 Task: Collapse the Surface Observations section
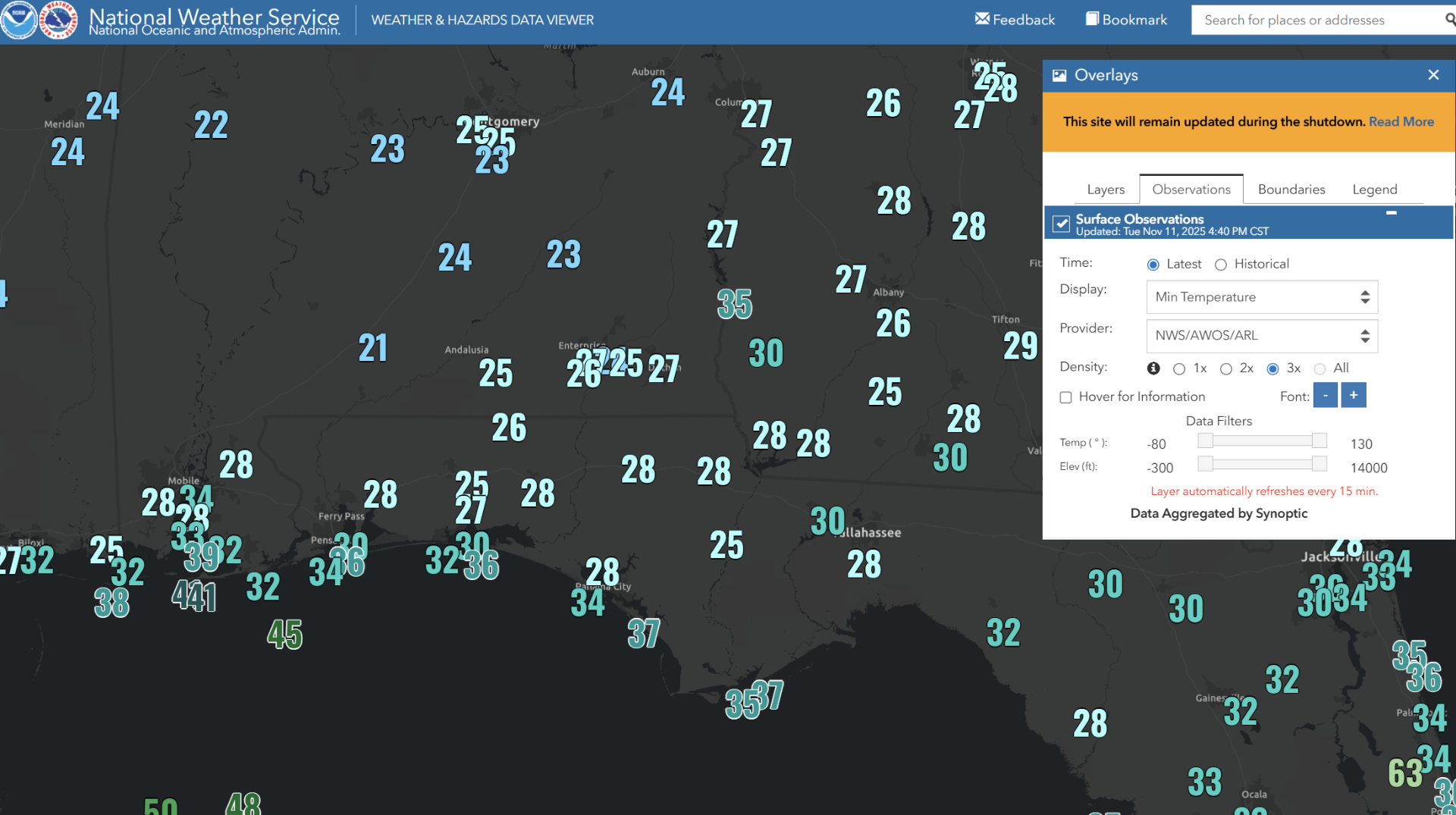tap(1391, 213)
